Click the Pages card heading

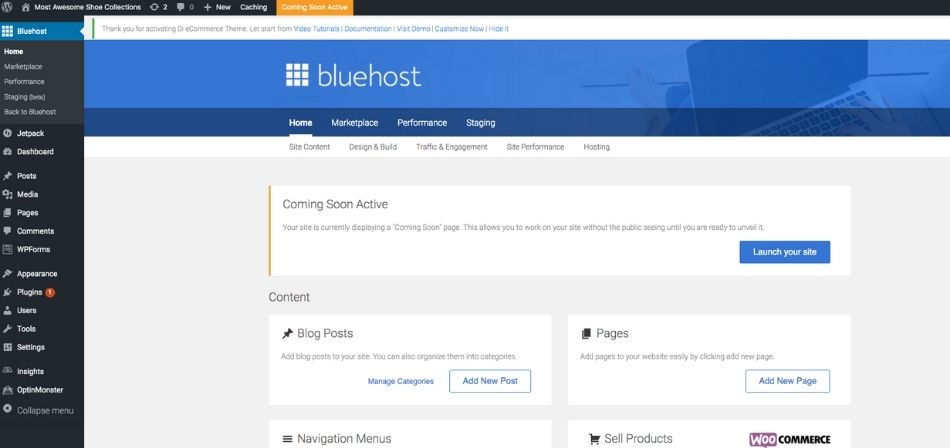point(612,333)
